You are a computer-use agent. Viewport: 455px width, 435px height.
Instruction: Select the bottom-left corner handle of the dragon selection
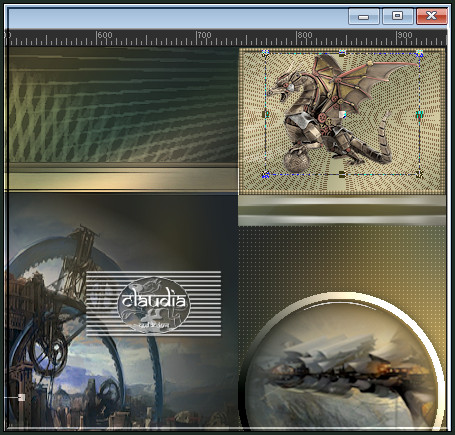[266, 174]
